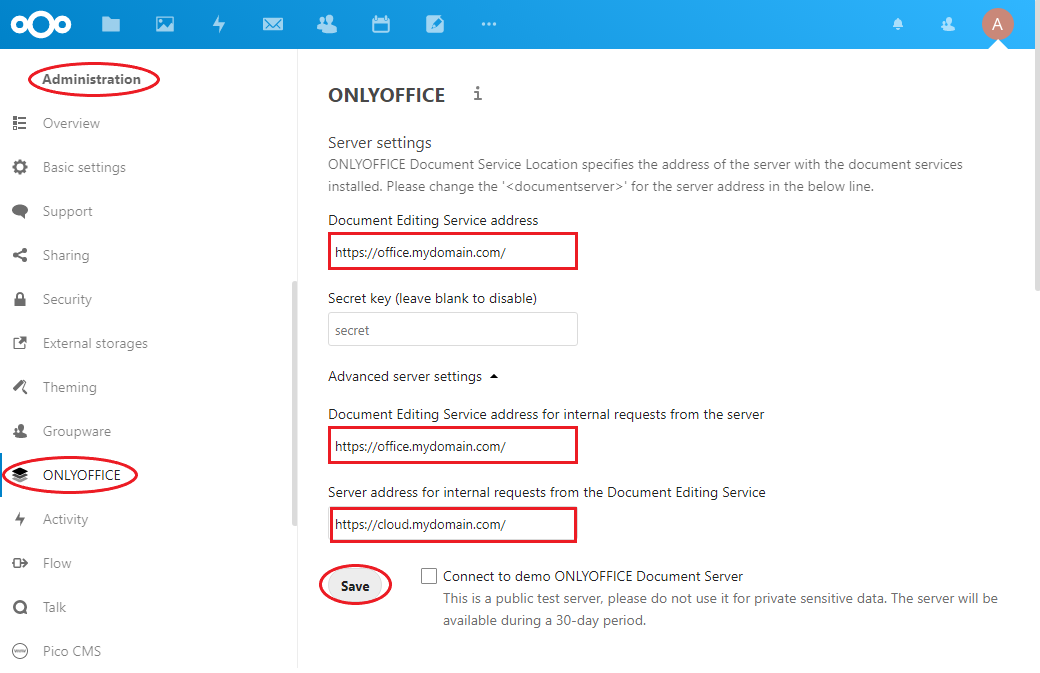
Task: Open the user avatar menu
Action: [x=997, y=25]
